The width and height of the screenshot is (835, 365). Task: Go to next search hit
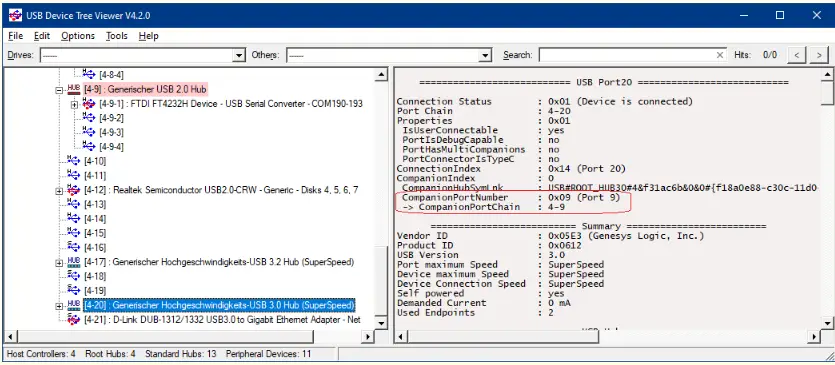coord(819,54)
